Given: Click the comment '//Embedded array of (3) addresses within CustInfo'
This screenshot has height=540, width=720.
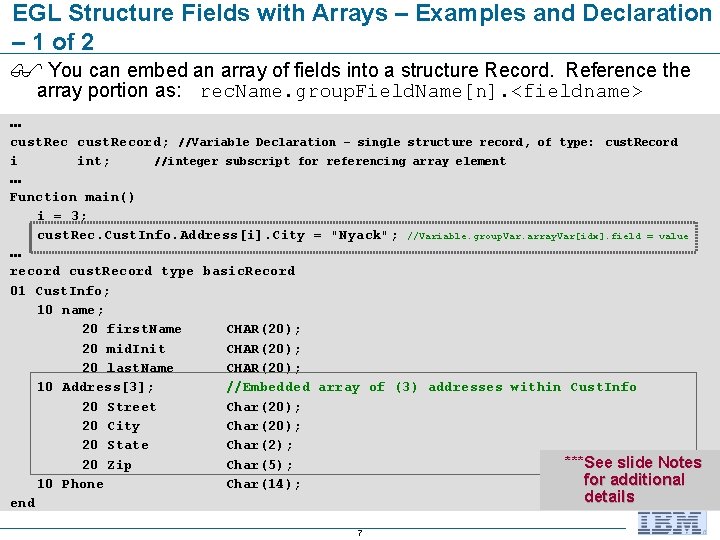Looking at the screenshot, I should coord(432,387).
